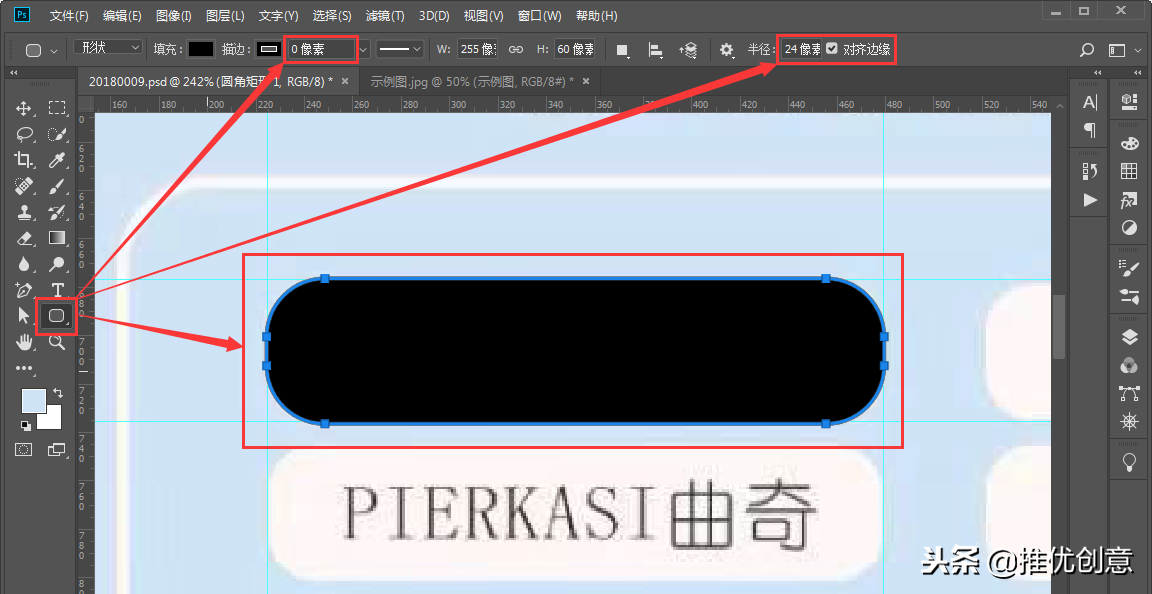Select the Hand tool

pyautogui.click(x=24, y=342)
